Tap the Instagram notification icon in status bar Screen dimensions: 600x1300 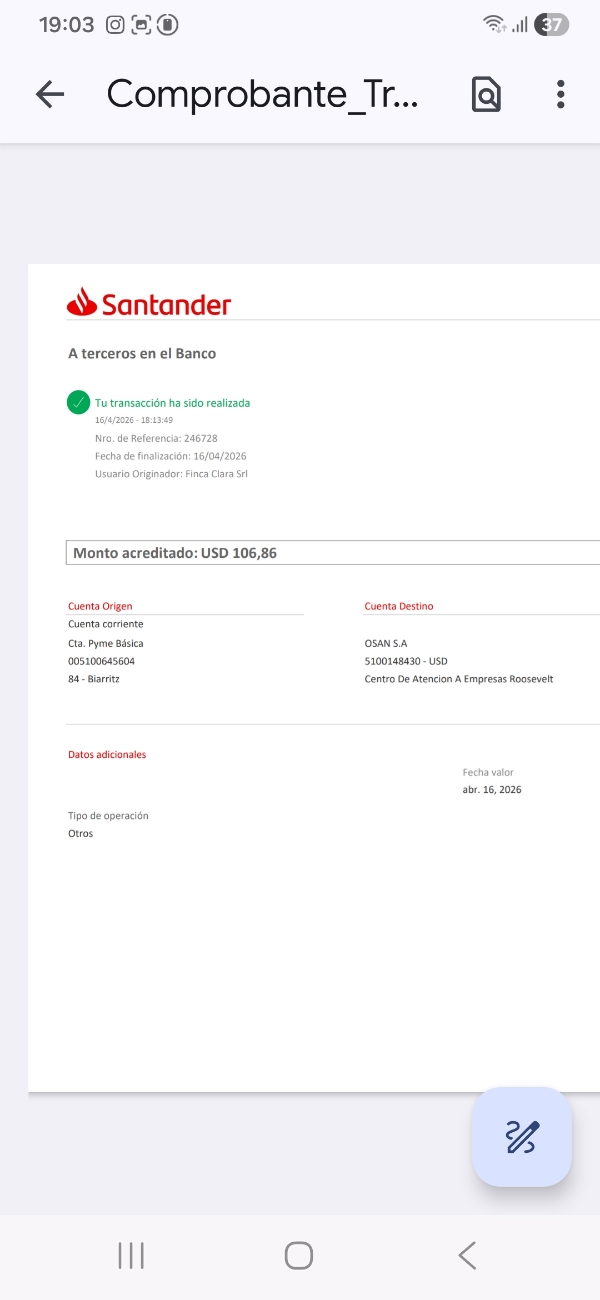(116, 25)
